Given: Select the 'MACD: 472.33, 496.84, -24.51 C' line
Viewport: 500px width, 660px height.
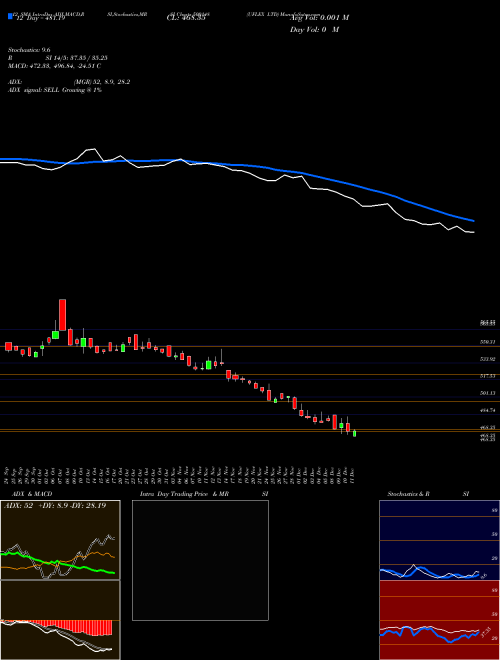Looking at the screenshot, I should coord(55,66).
